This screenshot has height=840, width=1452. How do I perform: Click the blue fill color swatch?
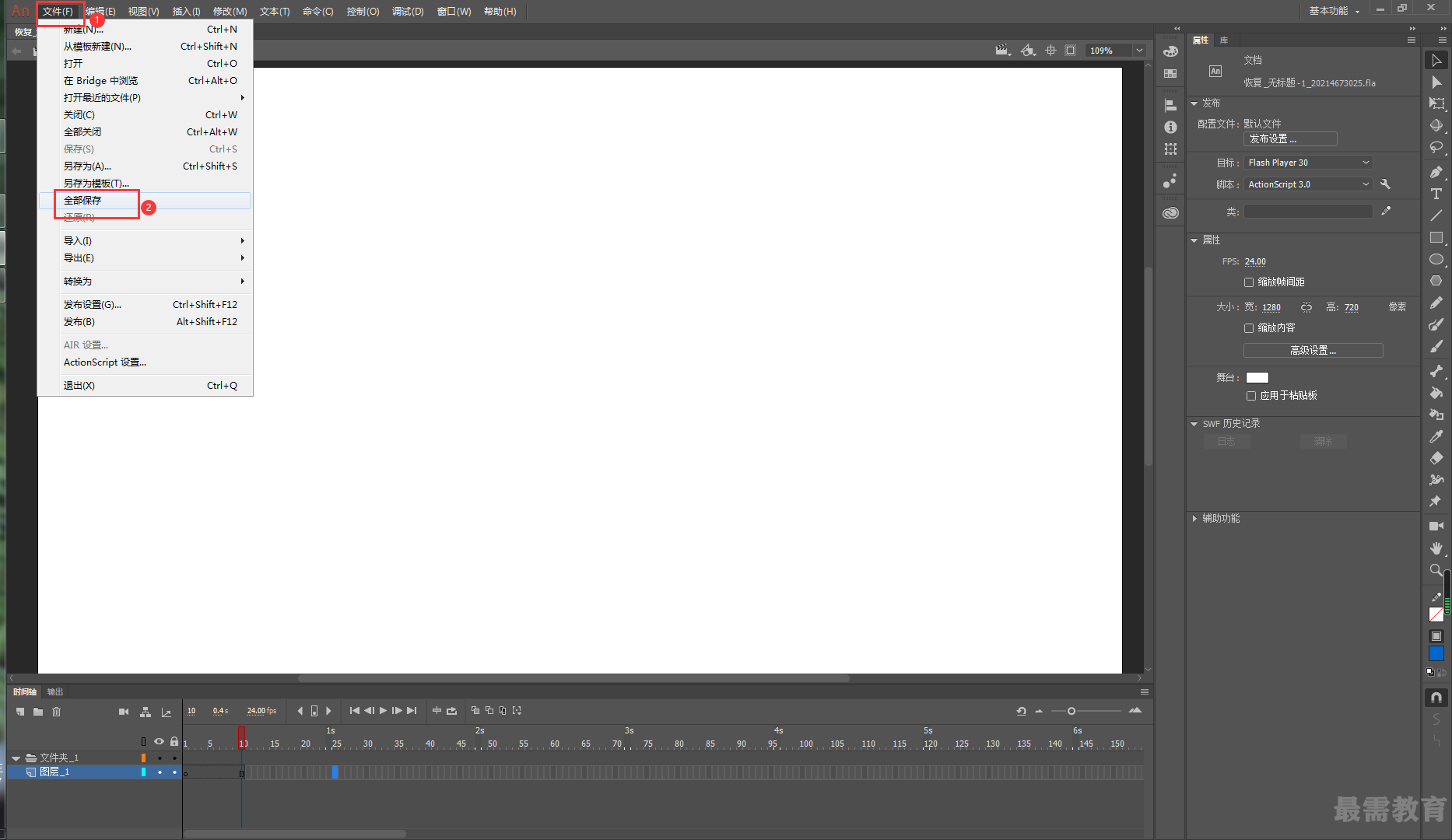[x=1436, y=654]
